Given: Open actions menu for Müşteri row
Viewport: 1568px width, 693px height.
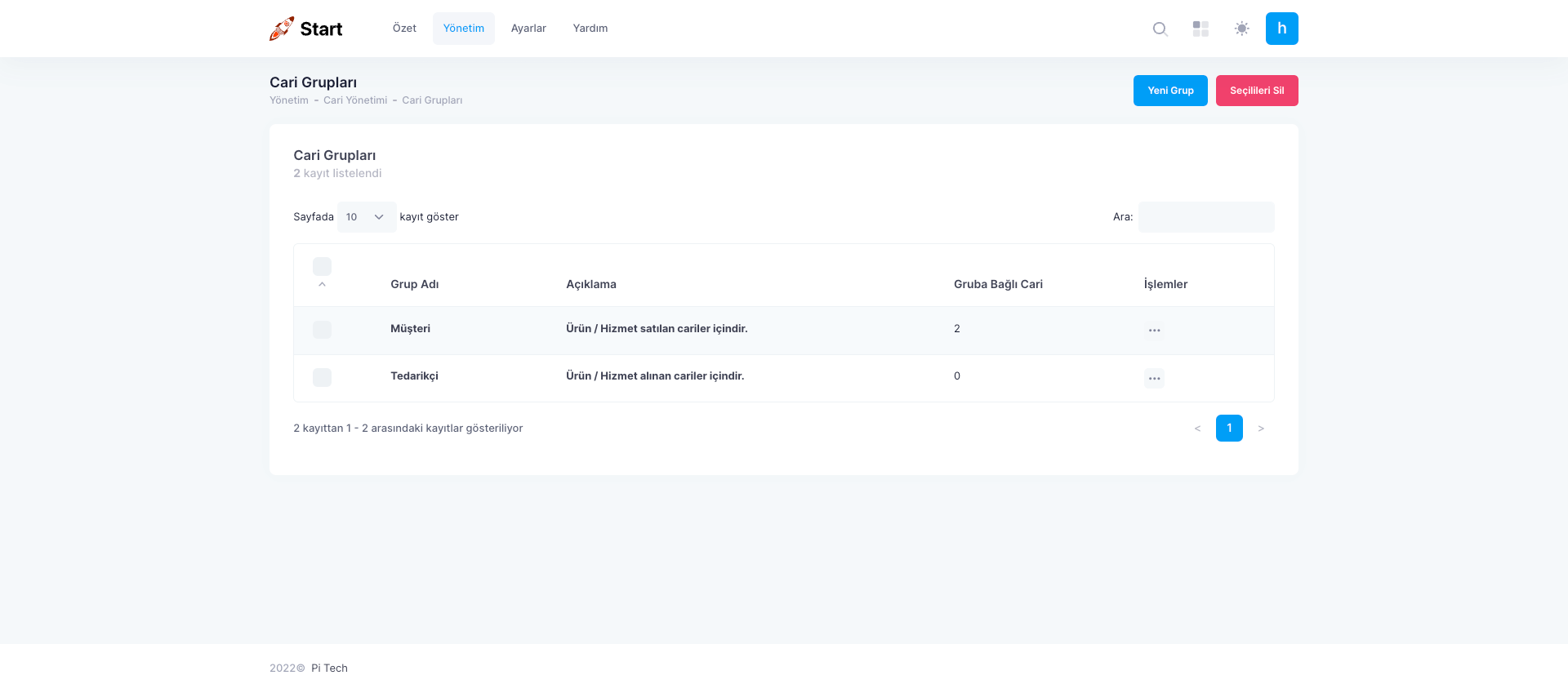Looking at the screenshot, I should coord(1154,331).
